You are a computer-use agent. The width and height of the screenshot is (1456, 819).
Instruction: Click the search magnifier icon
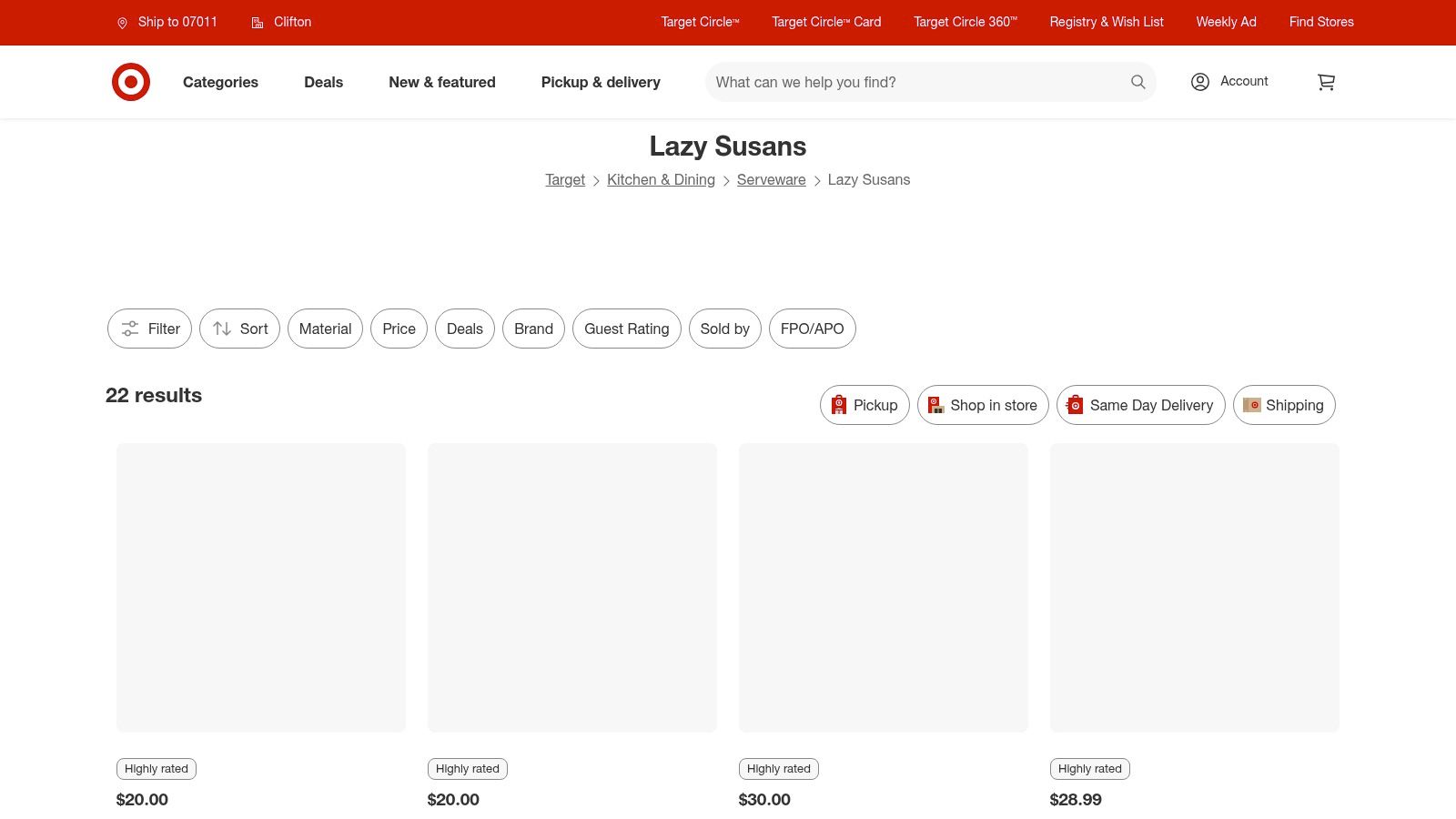[x=1137, y=82]
